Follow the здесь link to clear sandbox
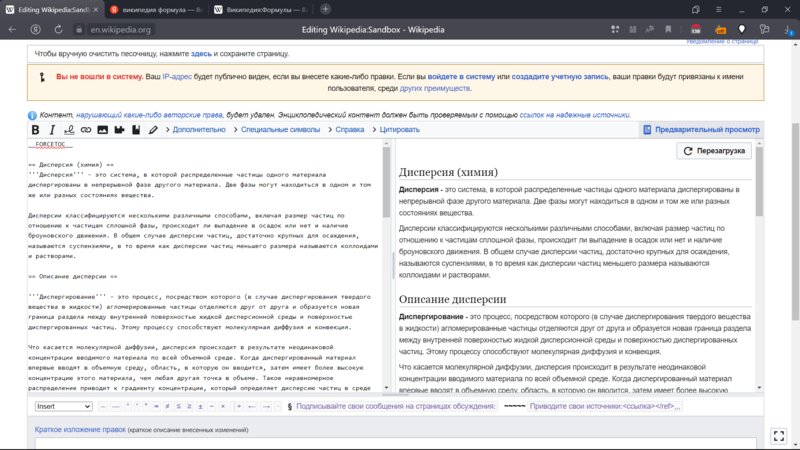Image resolution: width=800 pixels, height=450 pixels. 201,54
